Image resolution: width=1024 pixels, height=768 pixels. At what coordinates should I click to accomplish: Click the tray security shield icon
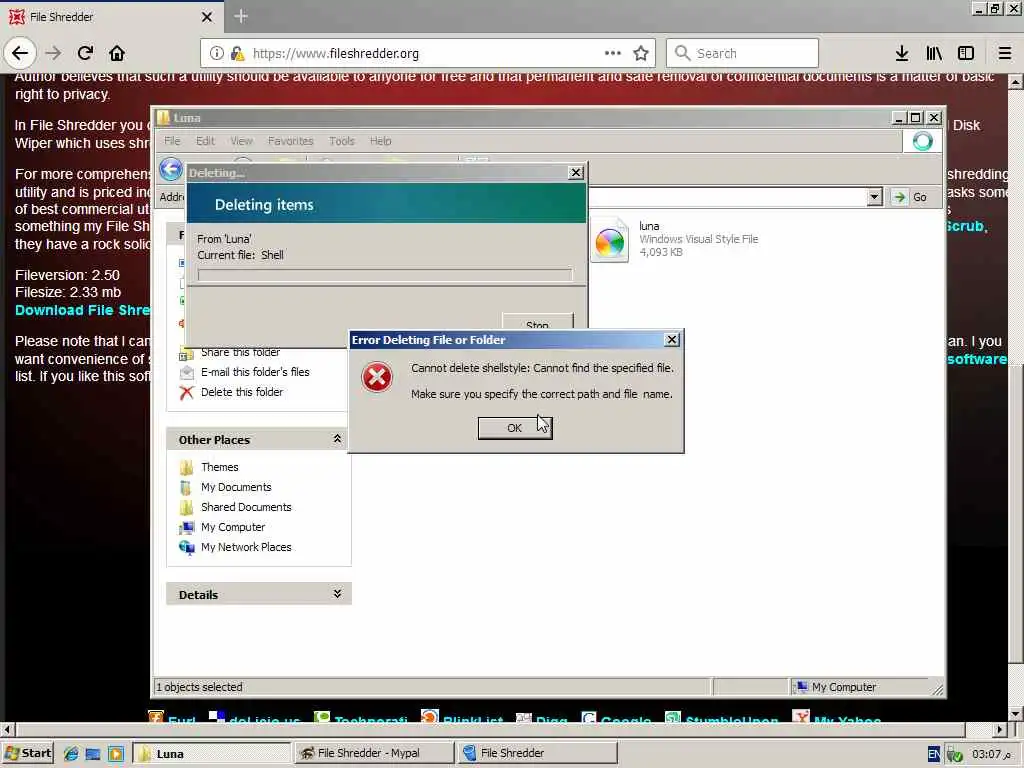pyautogui.click(x=955, y=754)
